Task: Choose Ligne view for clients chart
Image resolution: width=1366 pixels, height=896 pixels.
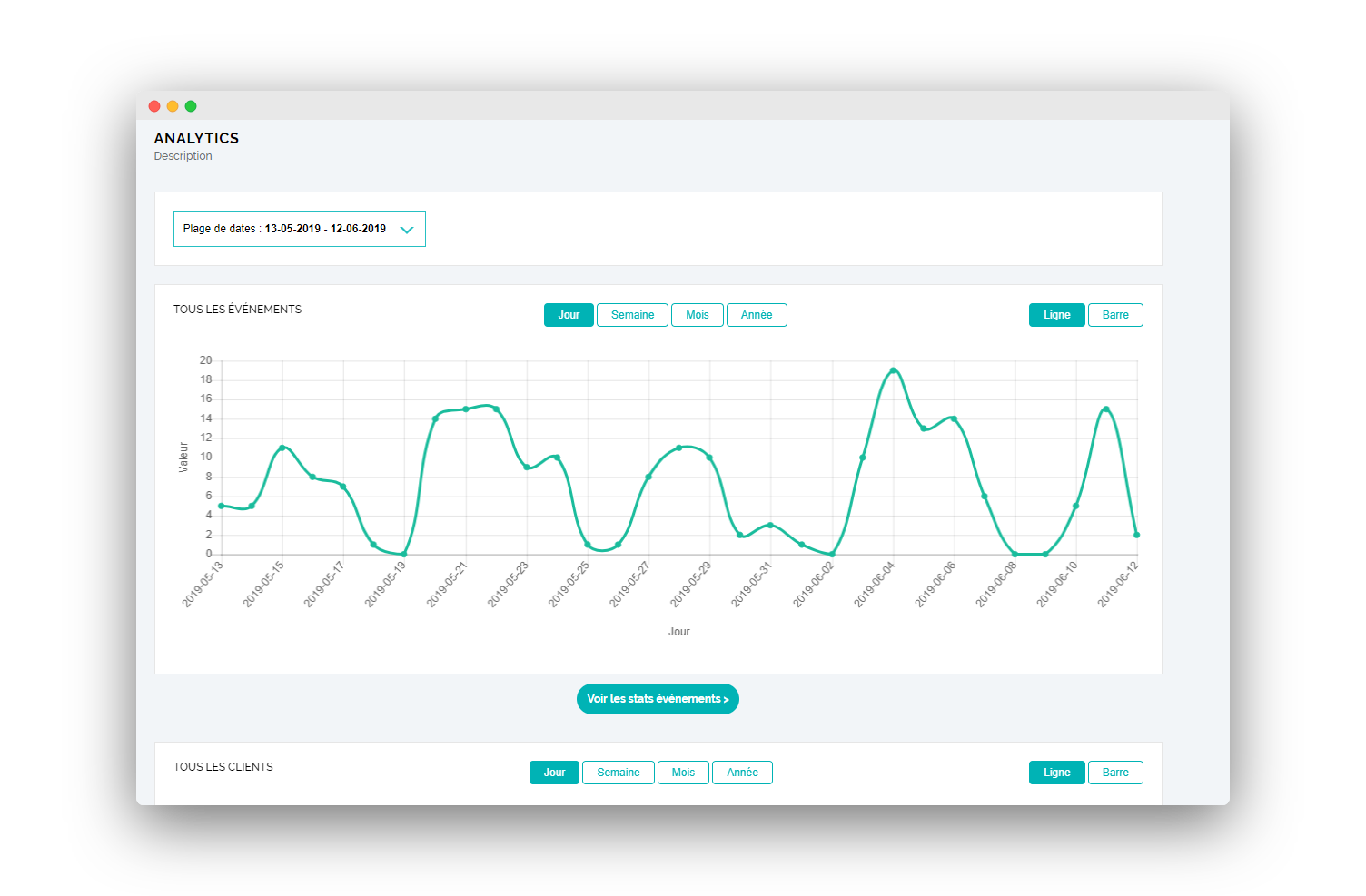Action: click(1056, 773)
